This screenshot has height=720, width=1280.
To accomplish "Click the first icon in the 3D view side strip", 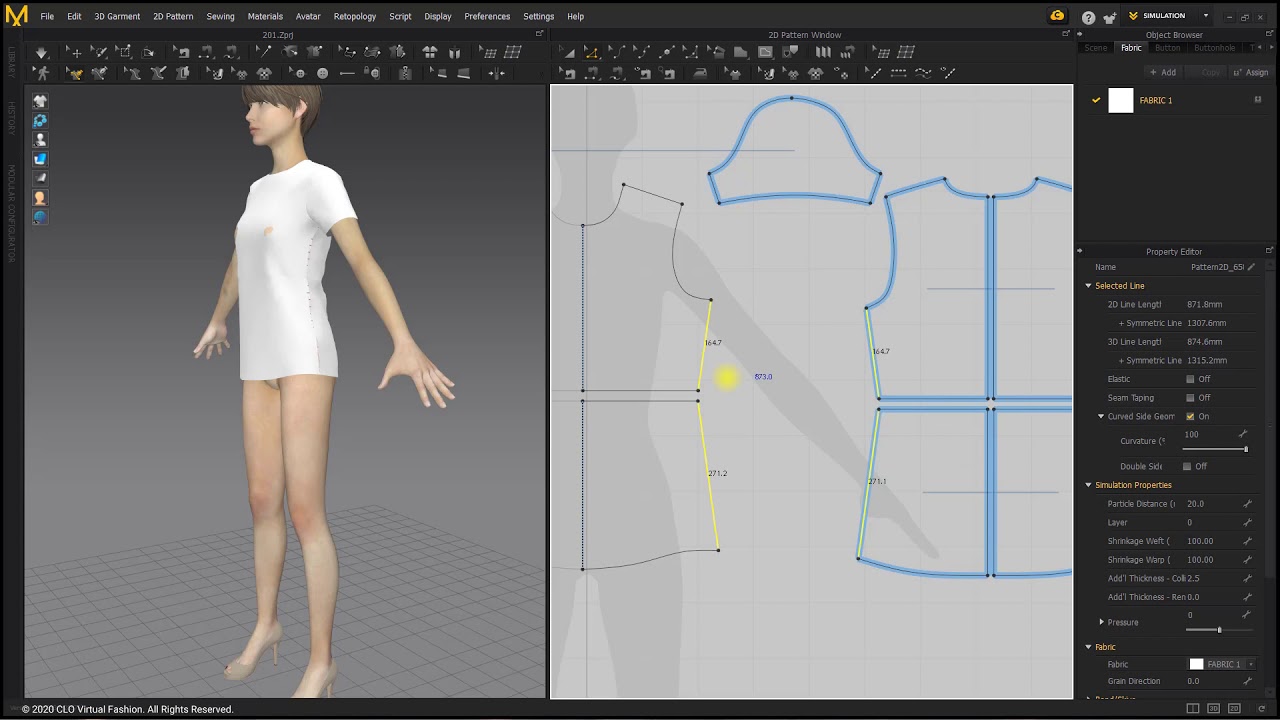I will (x=40, y=101).
